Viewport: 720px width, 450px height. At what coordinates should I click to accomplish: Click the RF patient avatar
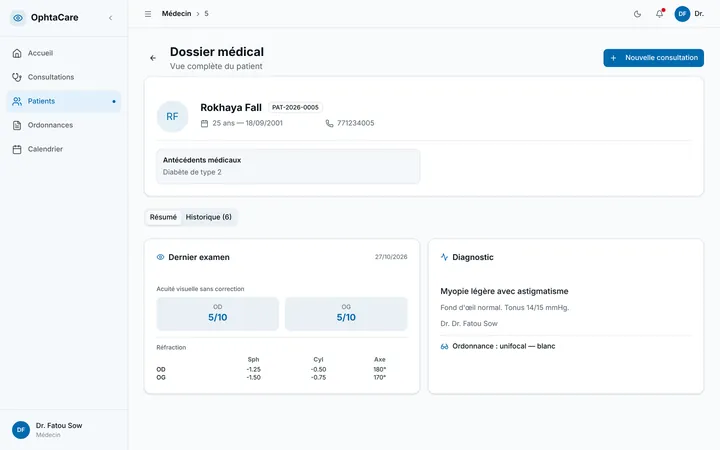click(x=172, y=117)
